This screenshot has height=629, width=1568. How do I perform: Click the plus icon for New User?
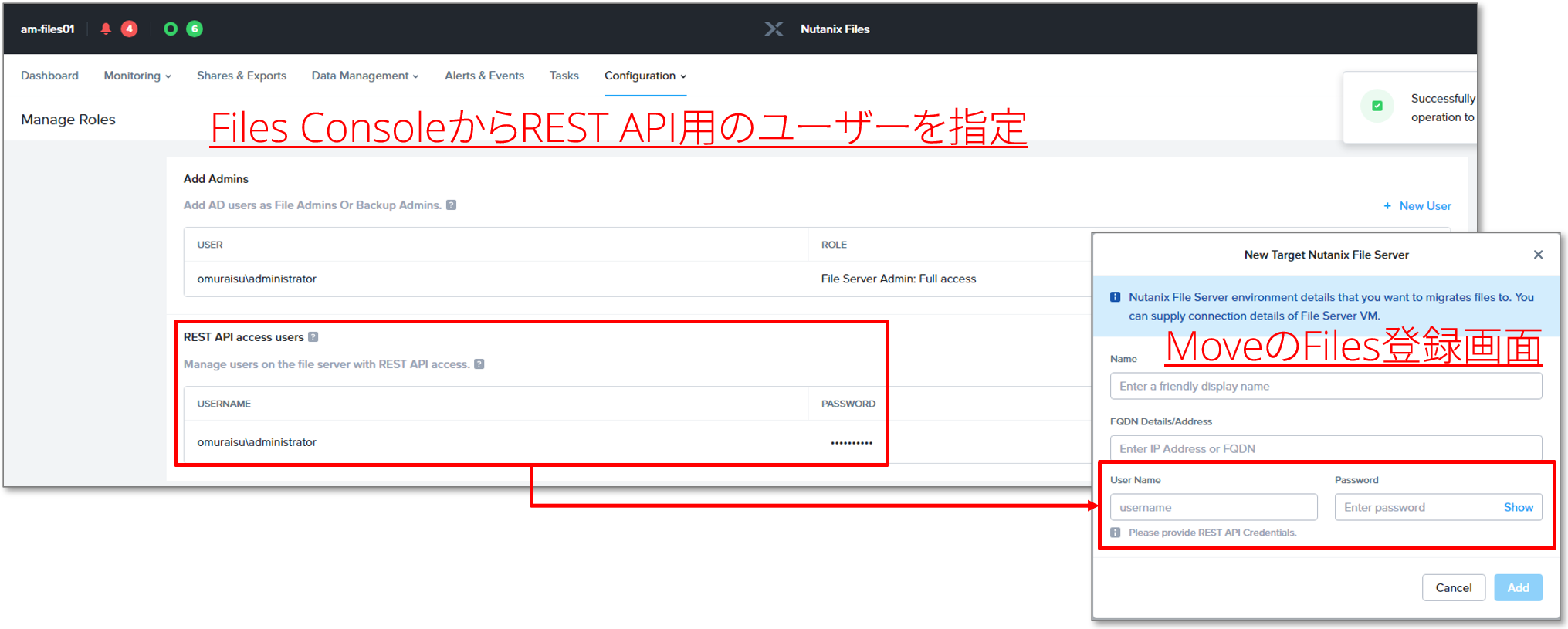click(1387, 206)
